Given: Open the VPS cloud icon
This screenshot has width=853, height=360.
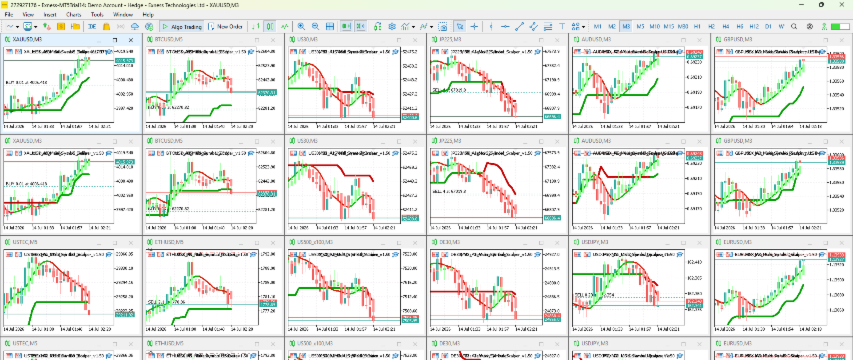Looking at the screenshot, I should tap(135, 26).
